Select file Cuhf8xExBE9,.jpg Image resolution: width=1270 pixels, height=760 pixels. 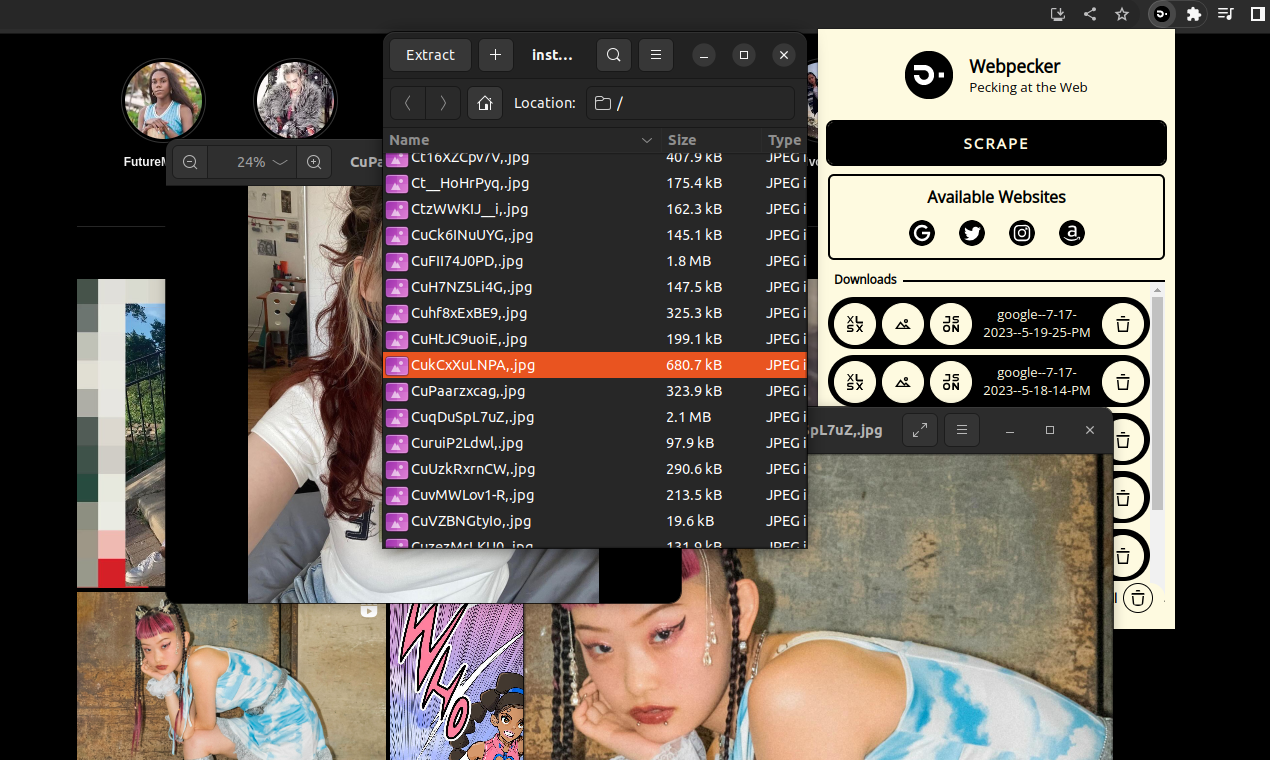pyautogui.click(x=595, y=313)
